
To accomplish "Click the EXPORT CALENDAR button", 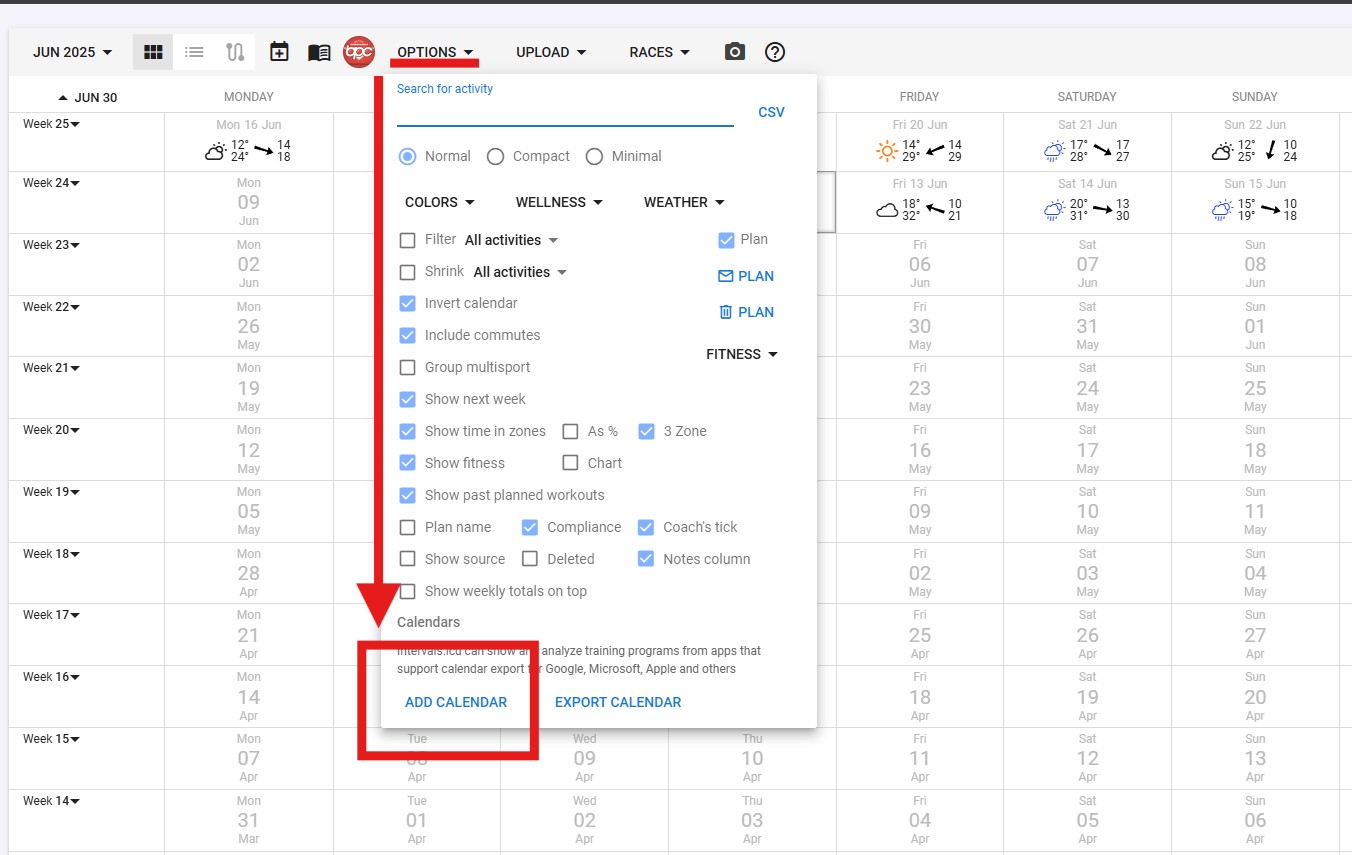I will click(x=617, y=702).
